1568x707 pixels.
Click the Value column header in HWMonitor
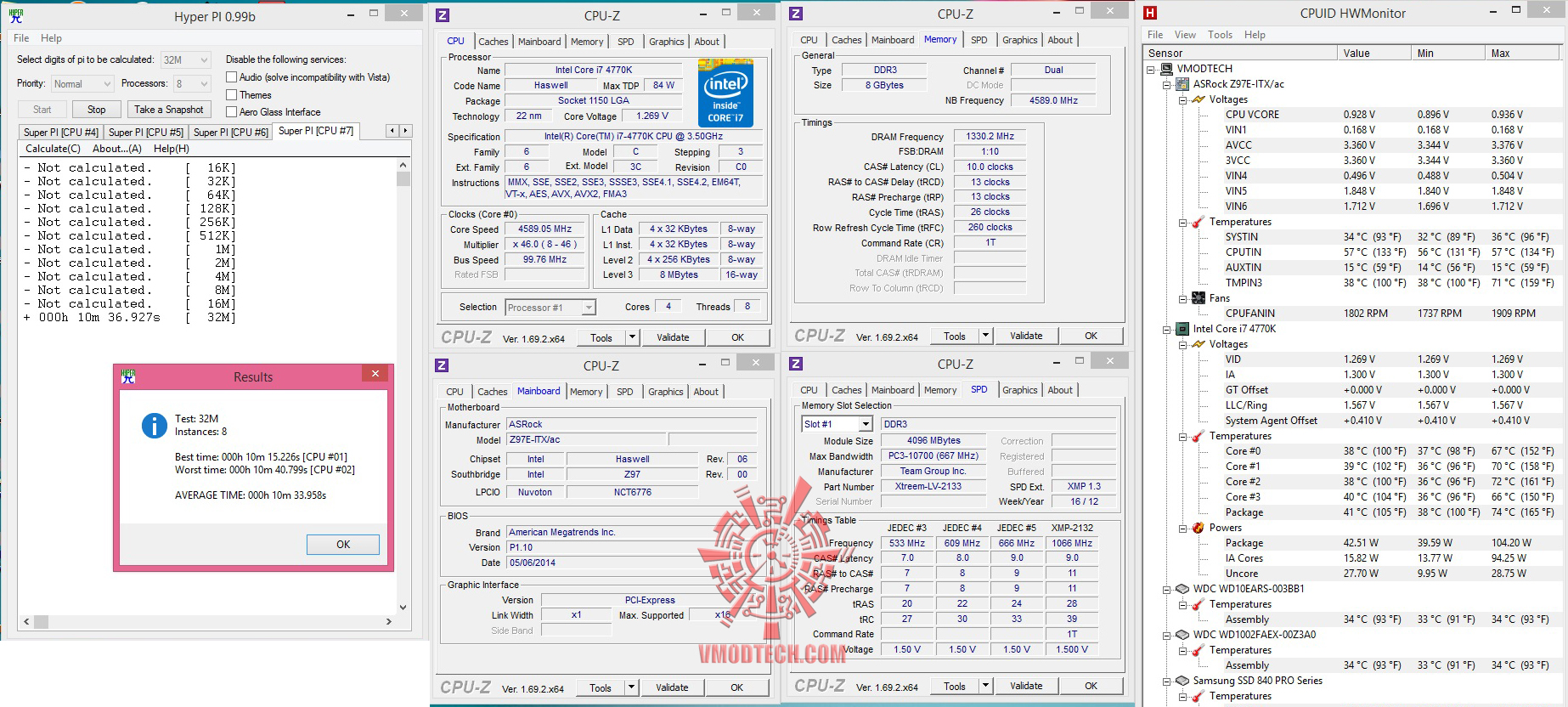click(x=1374, y=53)
